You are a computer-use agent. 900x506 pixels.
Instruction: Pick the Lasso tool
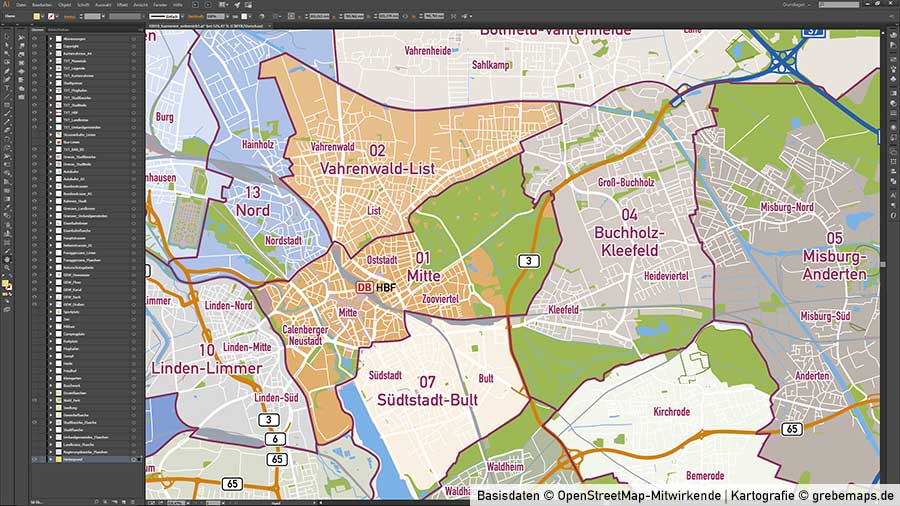click(7, 62)
